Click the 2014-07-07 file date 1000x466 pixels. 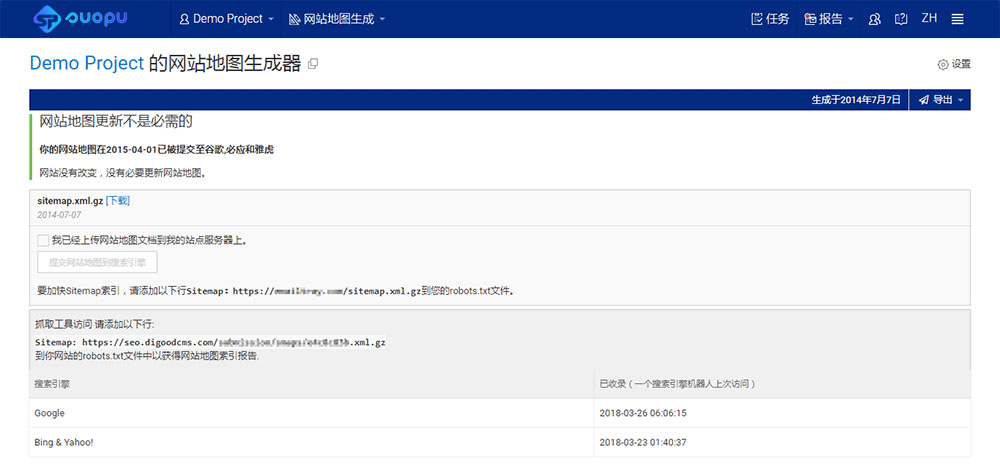[59, 215]
